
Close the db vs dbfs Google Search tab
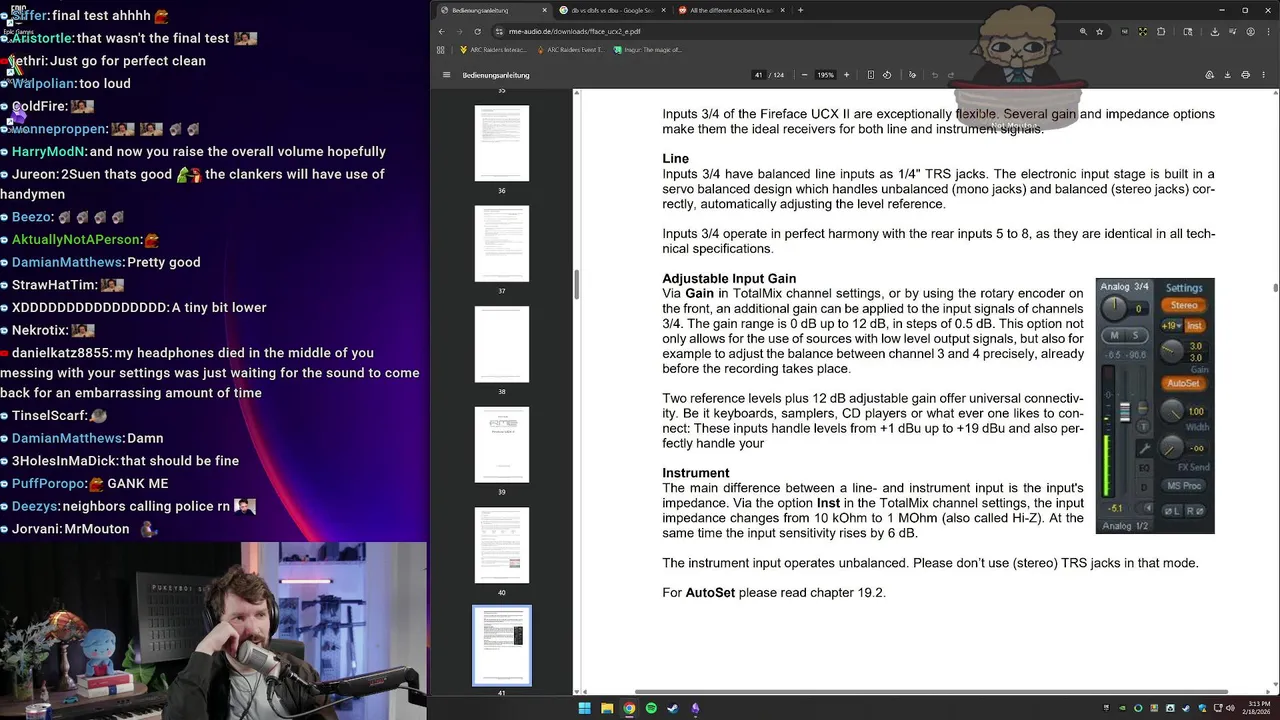[x=663, y=10]
